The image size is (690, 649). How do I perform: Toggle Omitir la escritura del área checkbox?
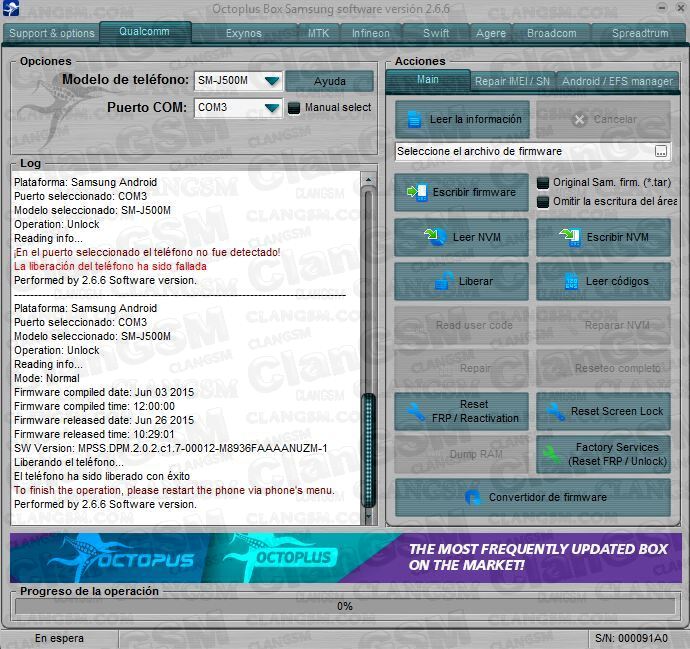pyautogui.click(x=543, y=202)
